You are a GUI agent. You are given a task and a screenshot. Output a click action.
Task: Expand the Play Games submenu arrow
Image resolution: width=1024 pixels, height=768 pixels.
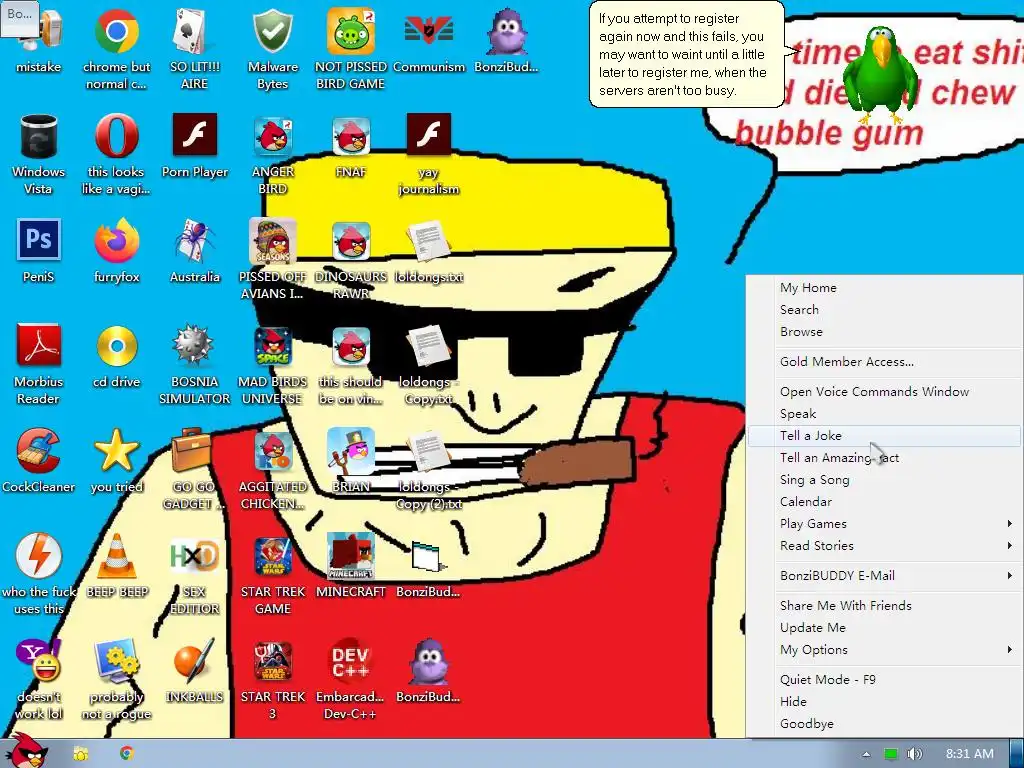[1010, 524]
